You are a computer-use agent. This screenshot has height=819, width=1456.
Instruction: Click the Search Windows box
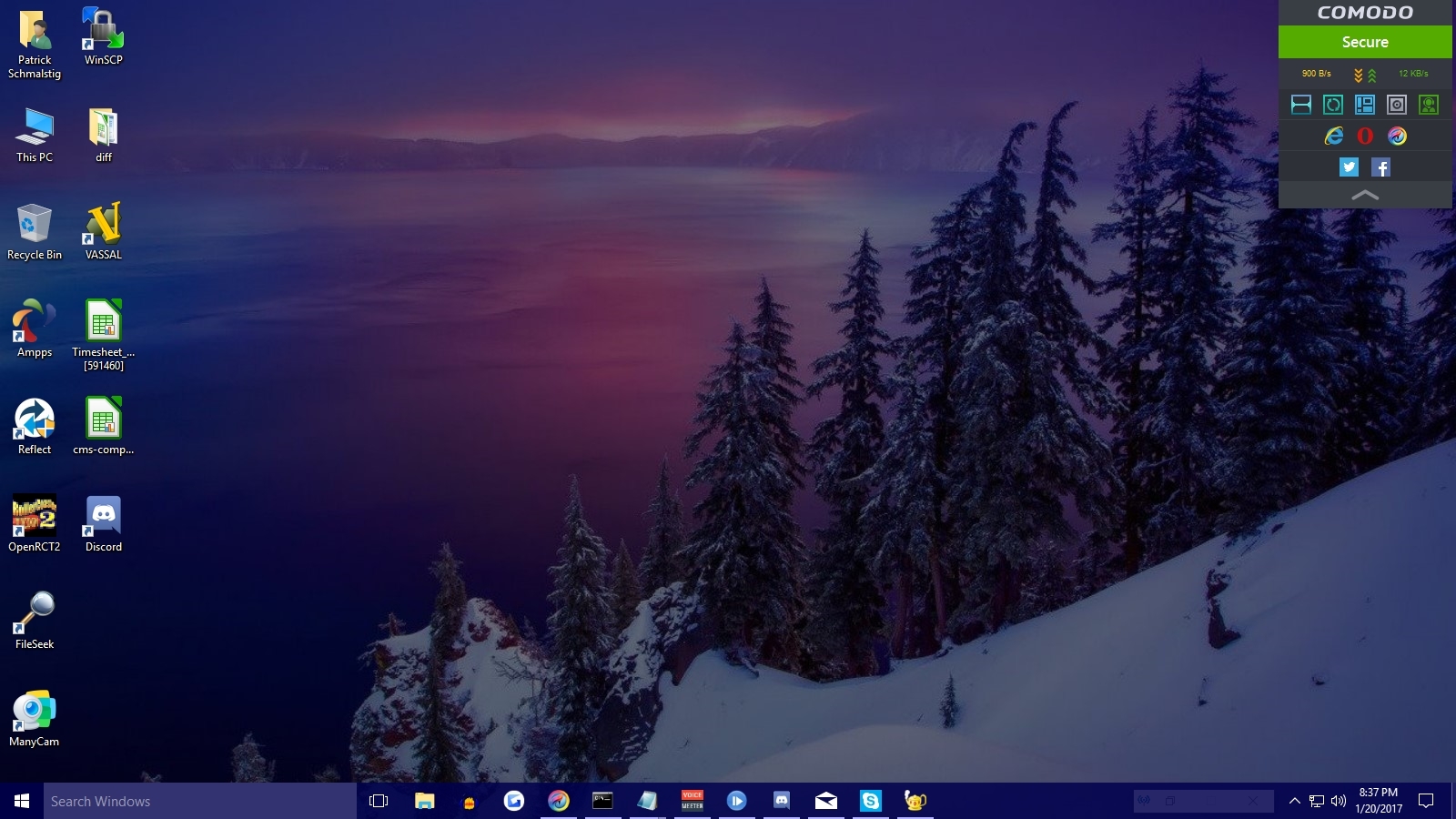point(200,801)
